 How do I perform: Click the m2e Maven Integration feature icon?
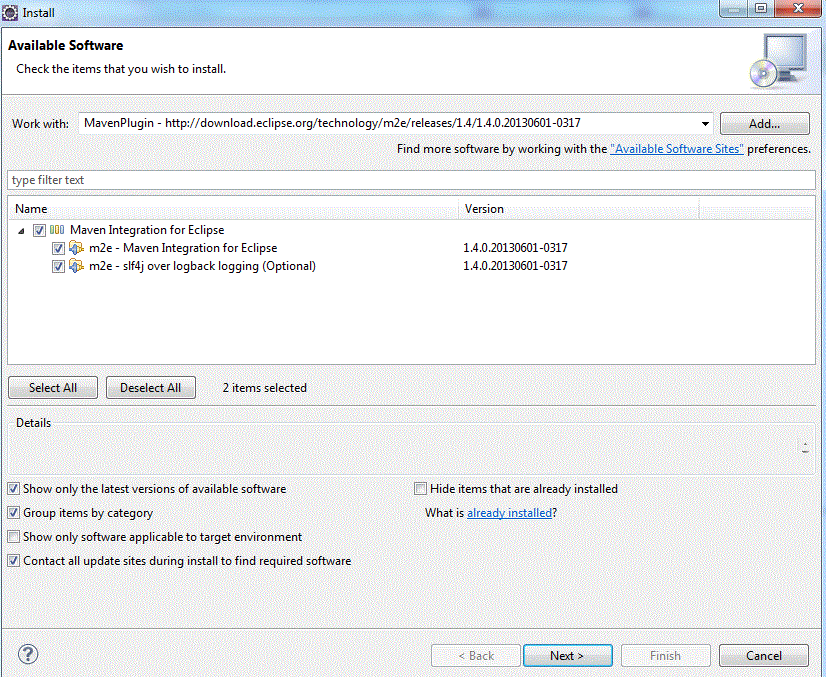click(x=76, y=248)
